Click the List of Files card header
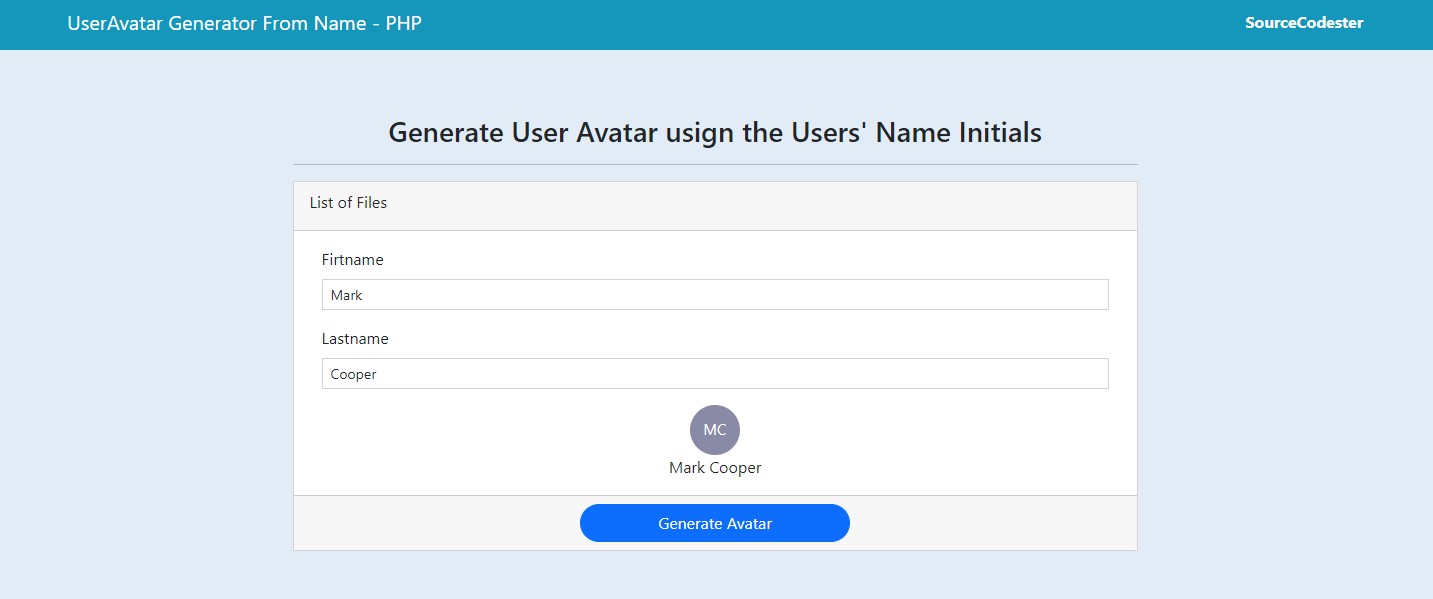 pyautogui.click(x=348, y=203)
